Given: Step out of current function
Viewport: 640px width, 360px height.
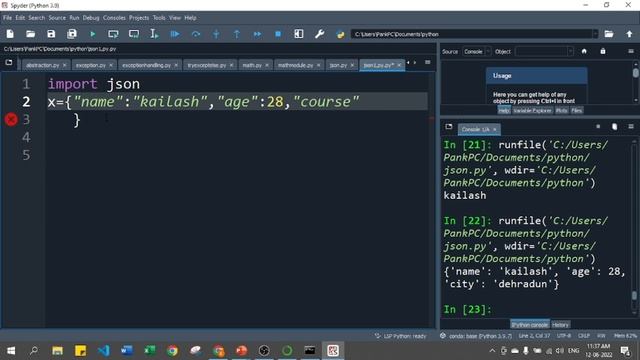Looking at the screenshot, I should click(237, 34).
